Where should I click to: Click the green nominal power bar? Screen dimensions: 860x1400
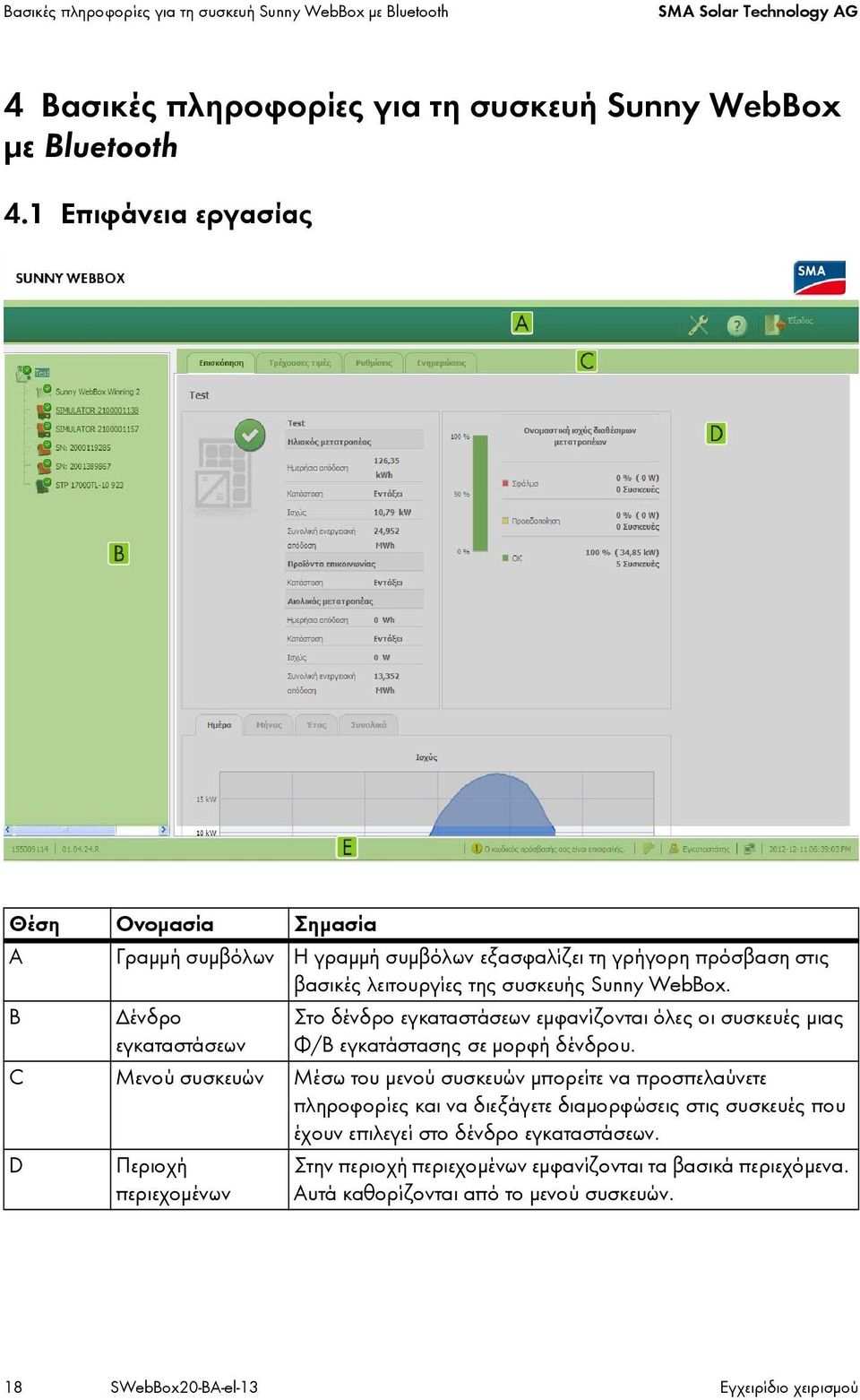pos(480,494)
